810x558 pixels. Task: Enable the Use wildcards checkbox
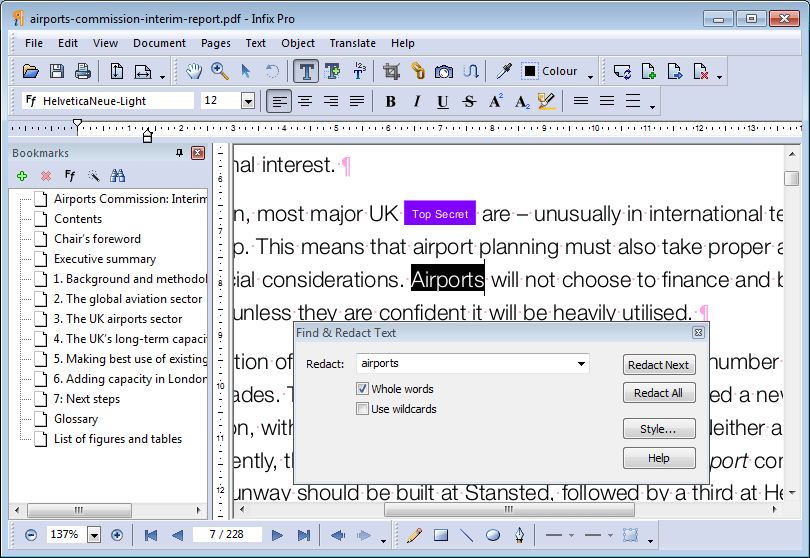[362, 409]
